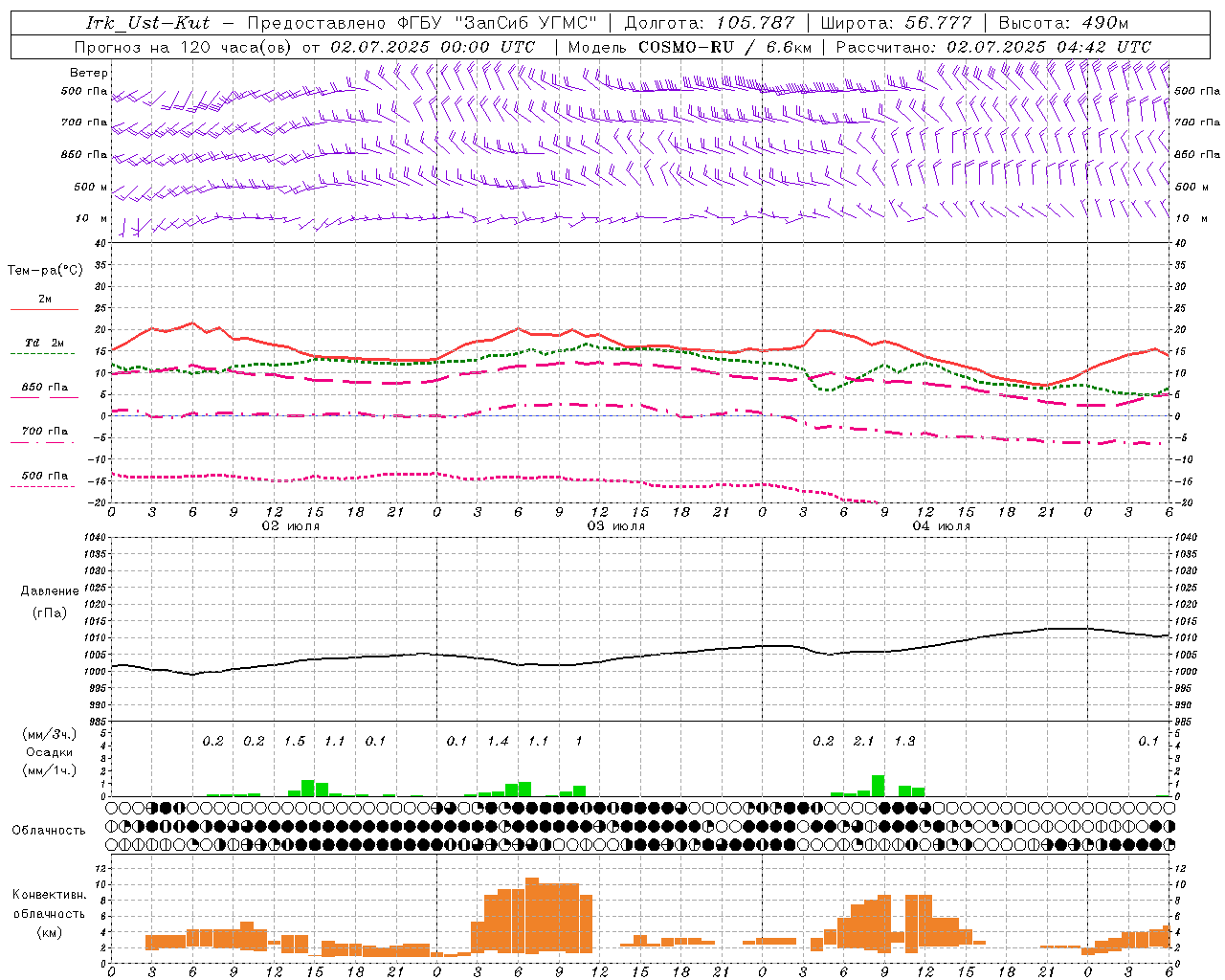1225x980 pixels.
Task: Click the 700 гПа temperature legend entry
Action: (x=45, y=432)
